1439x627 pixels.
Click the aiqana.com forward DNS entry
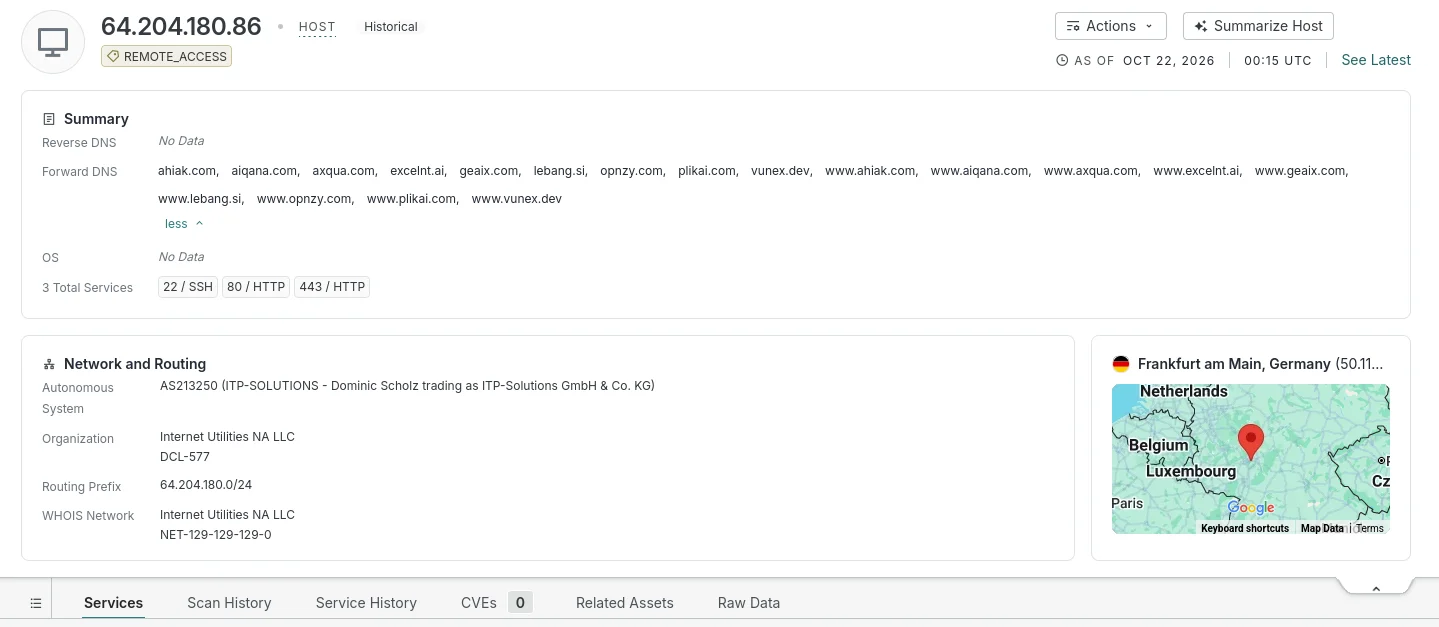coord(264,171)
